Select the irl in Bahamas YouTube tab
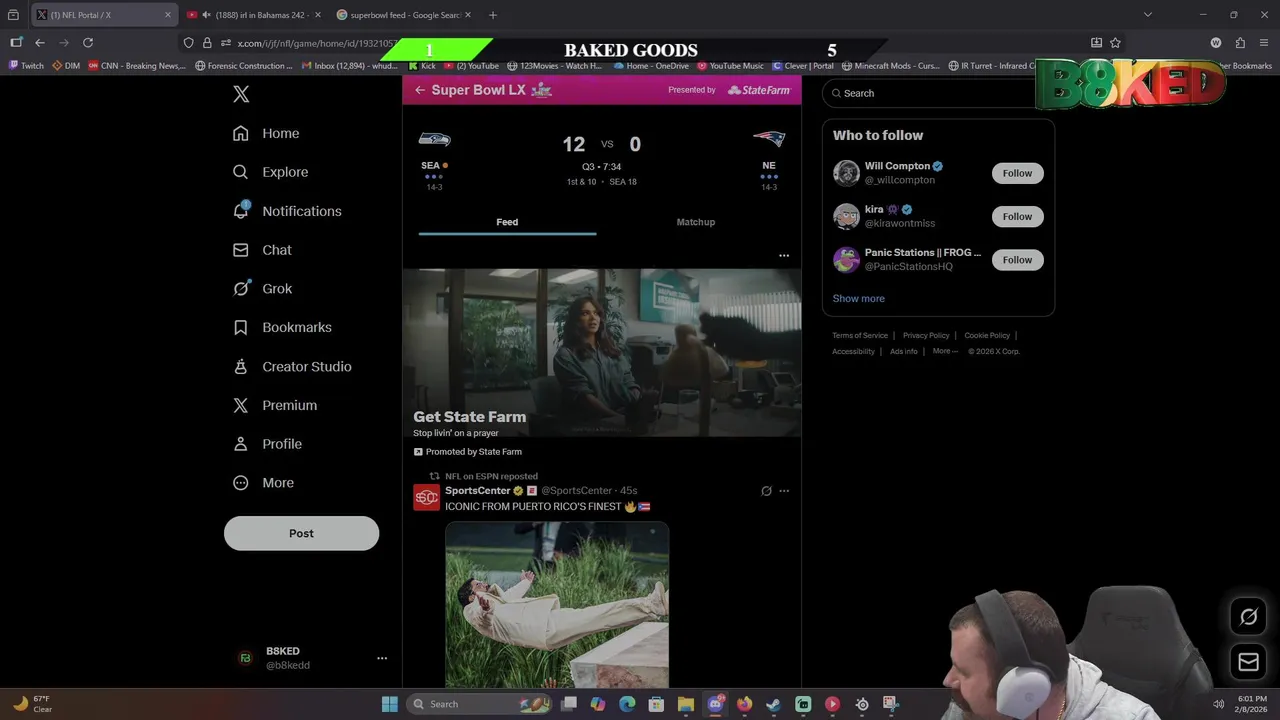Screen dimensions: 1280x720 [x=255, y=15]
